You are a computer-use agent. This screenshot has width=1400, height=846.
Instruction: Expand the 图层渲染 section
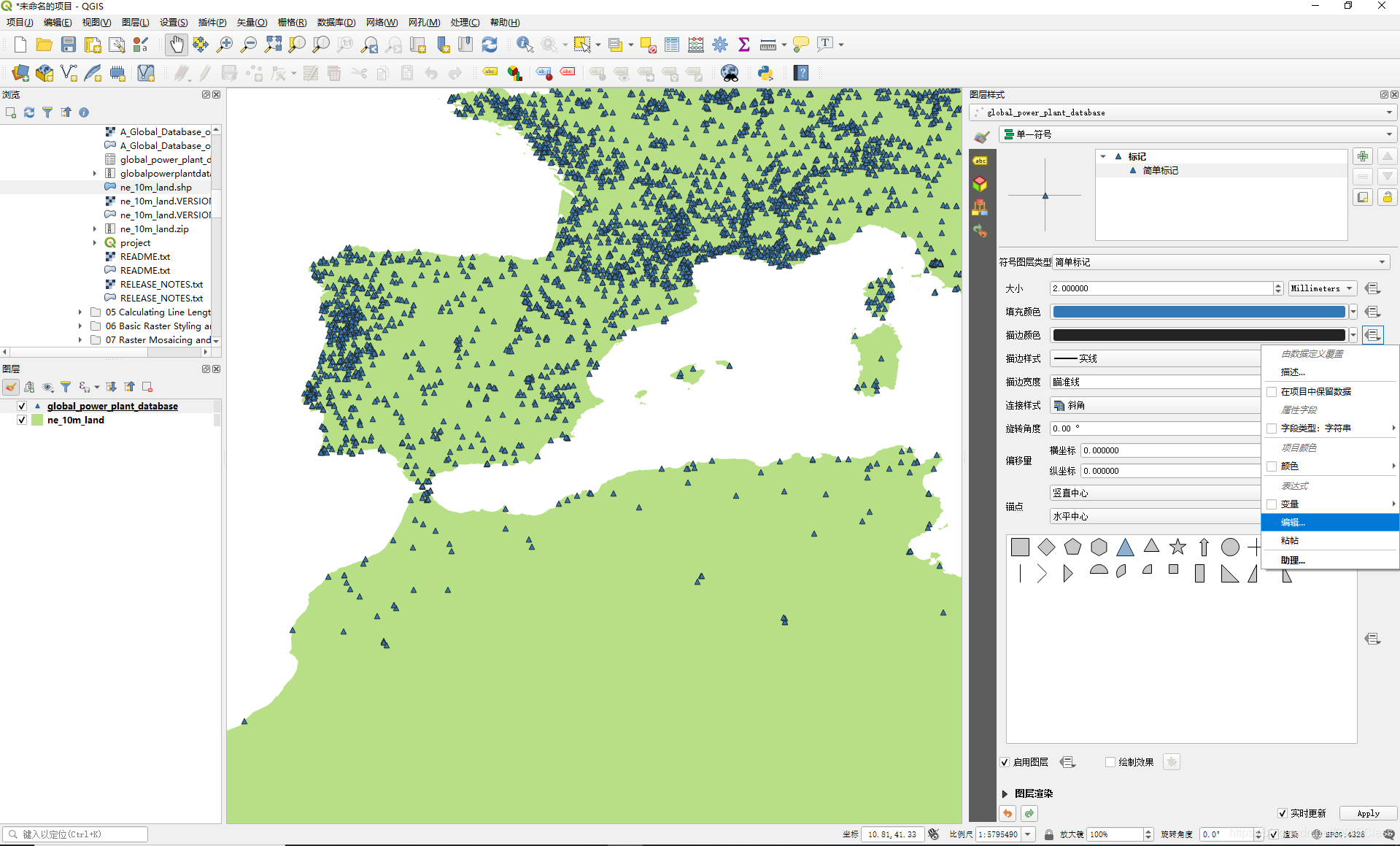[1005, 793]
